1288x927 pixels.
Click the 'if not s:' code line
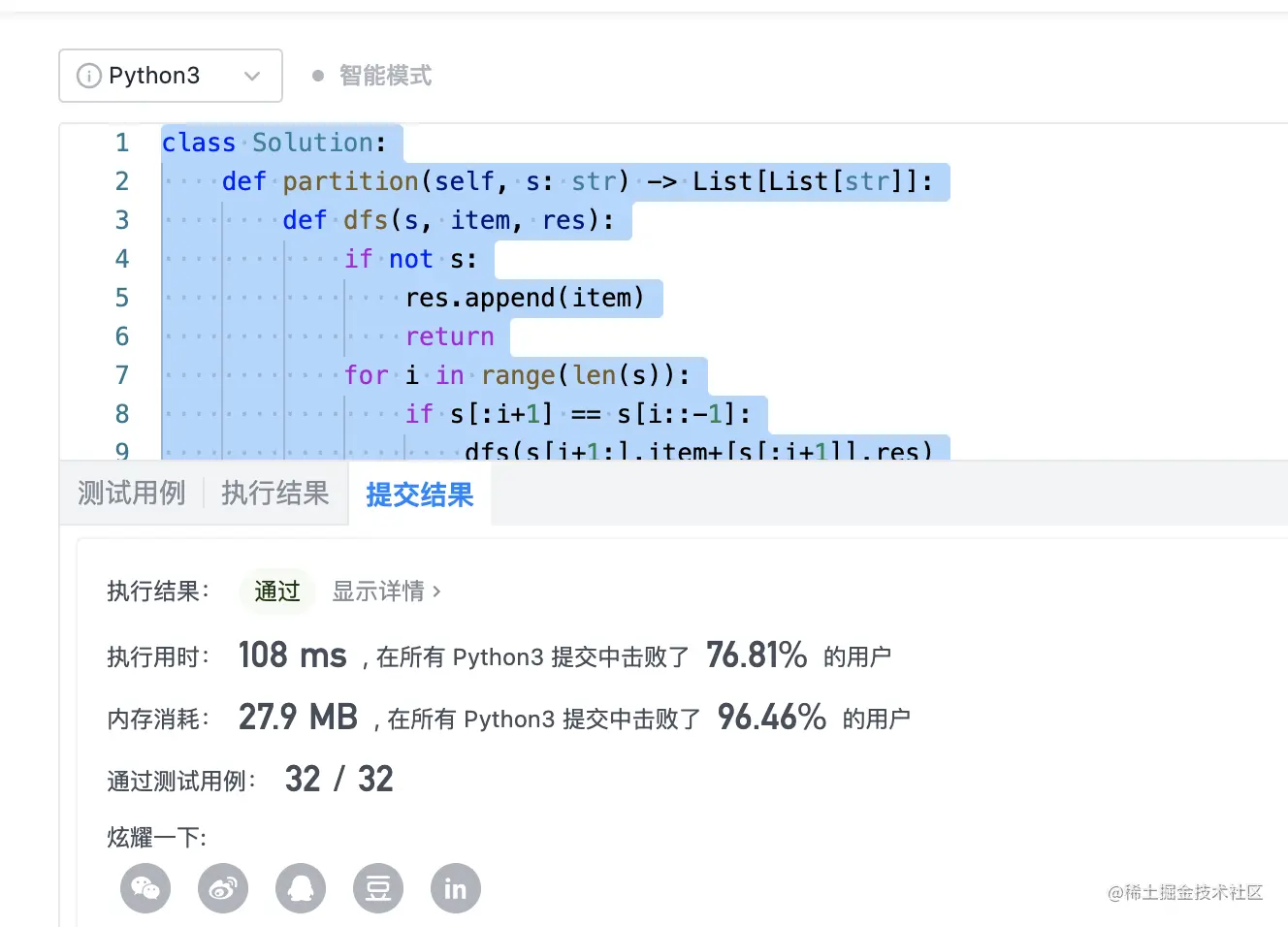410,259
